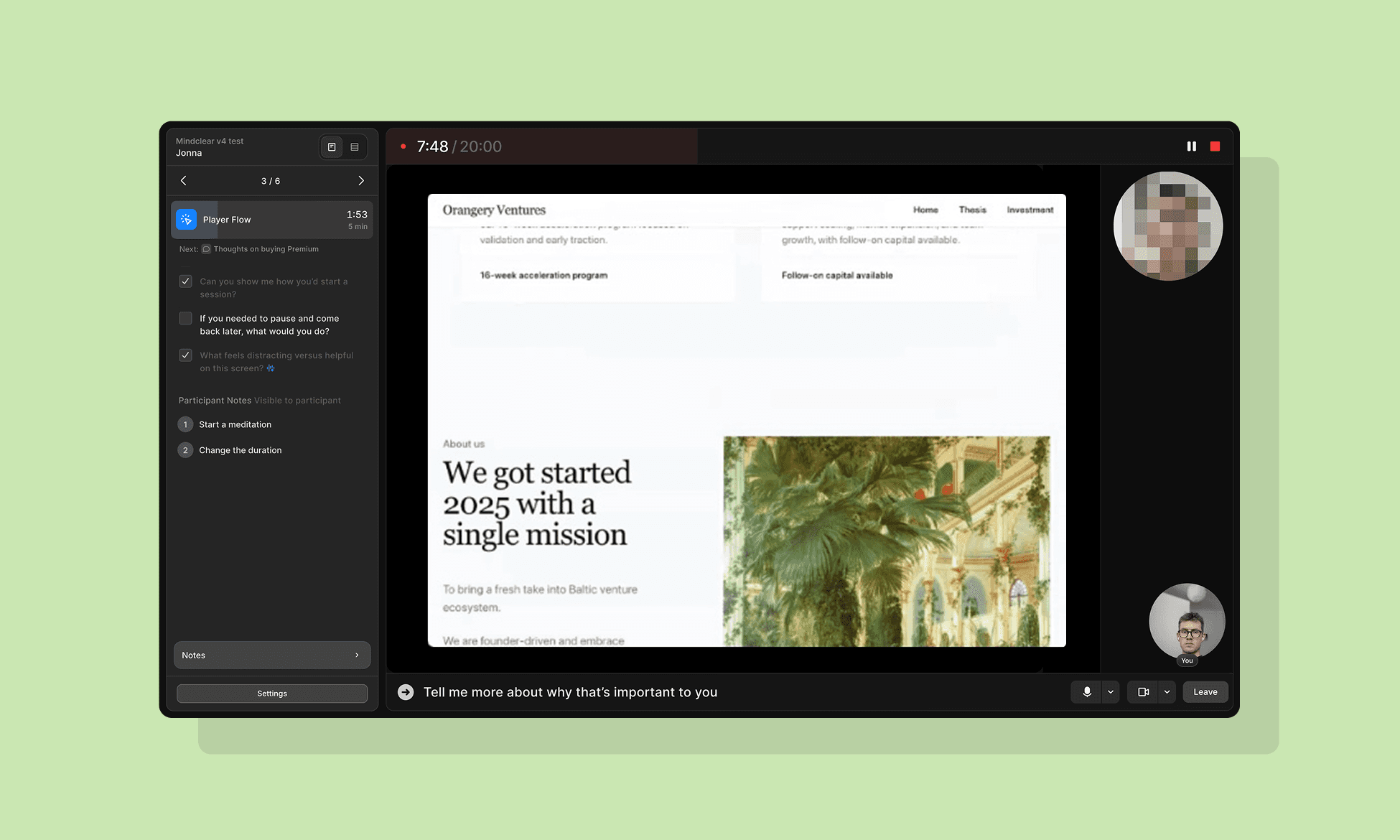Click the '7:48' elapsed recording time
1400x840 pixels.
click(432, 146)
